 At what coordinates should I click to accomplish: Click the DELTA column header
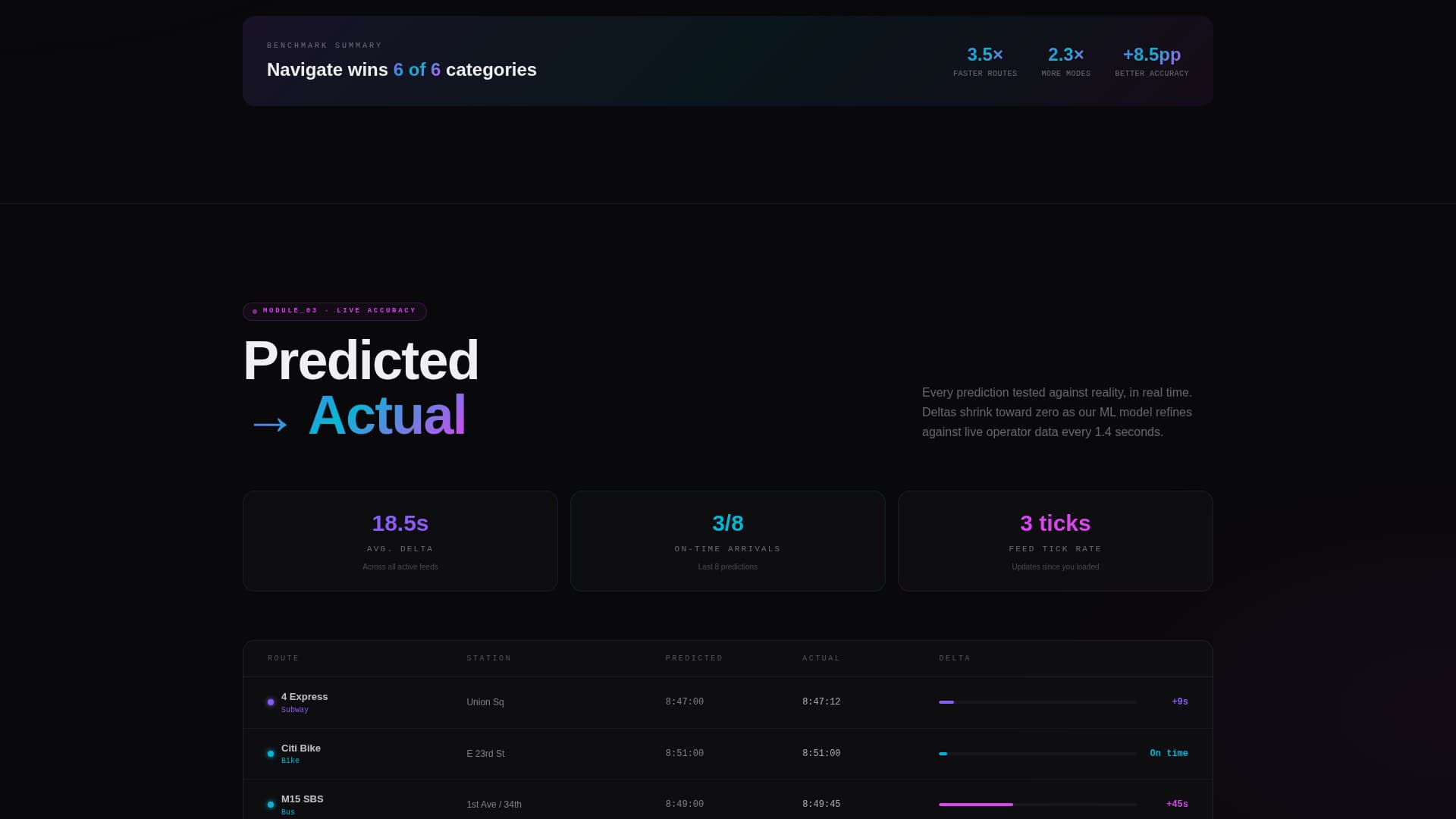955,658
